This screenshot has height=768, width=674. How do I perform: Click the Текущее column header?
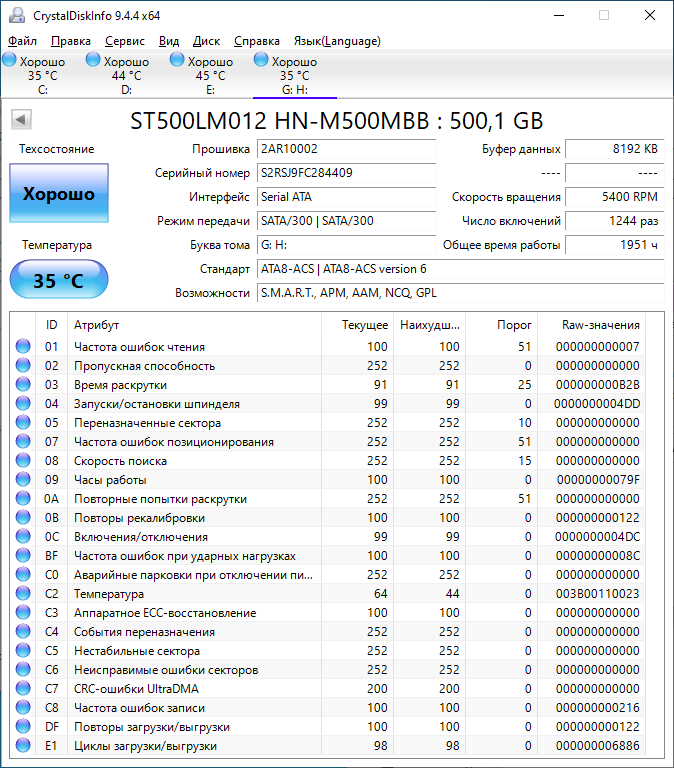click(358, 325)
